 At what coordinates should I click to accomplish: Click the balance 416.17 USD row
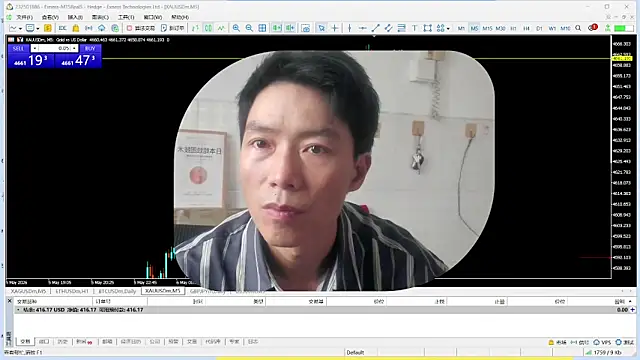tap(324, 310)
